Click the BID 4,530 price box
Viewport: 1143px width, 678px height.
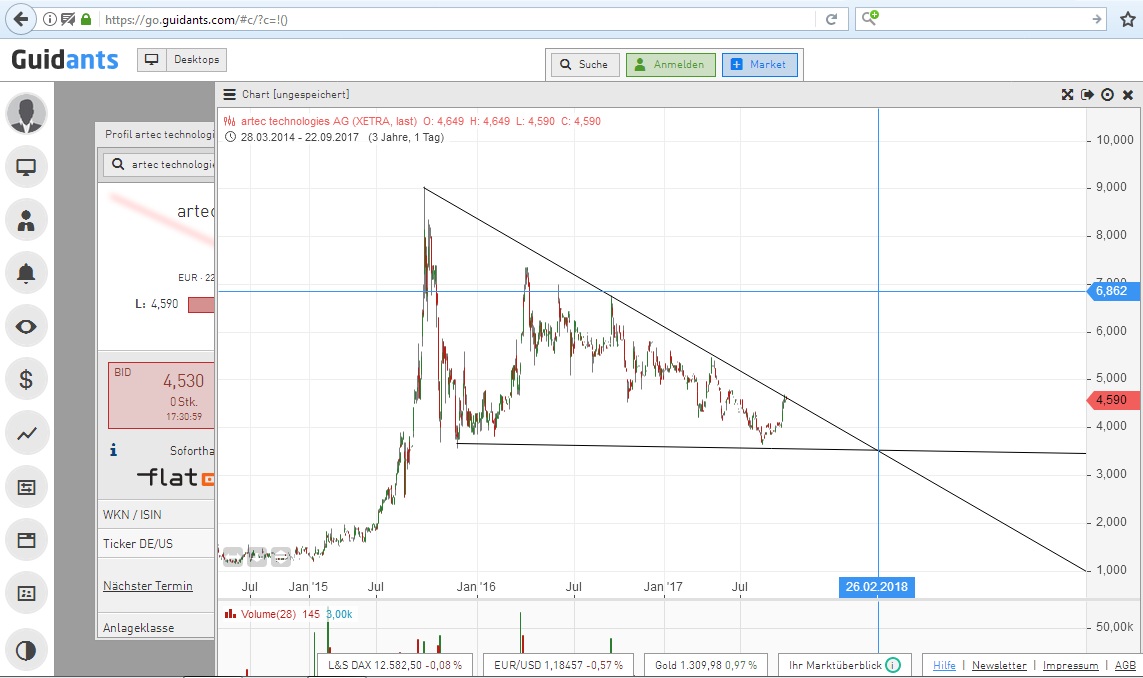[161, 396]
